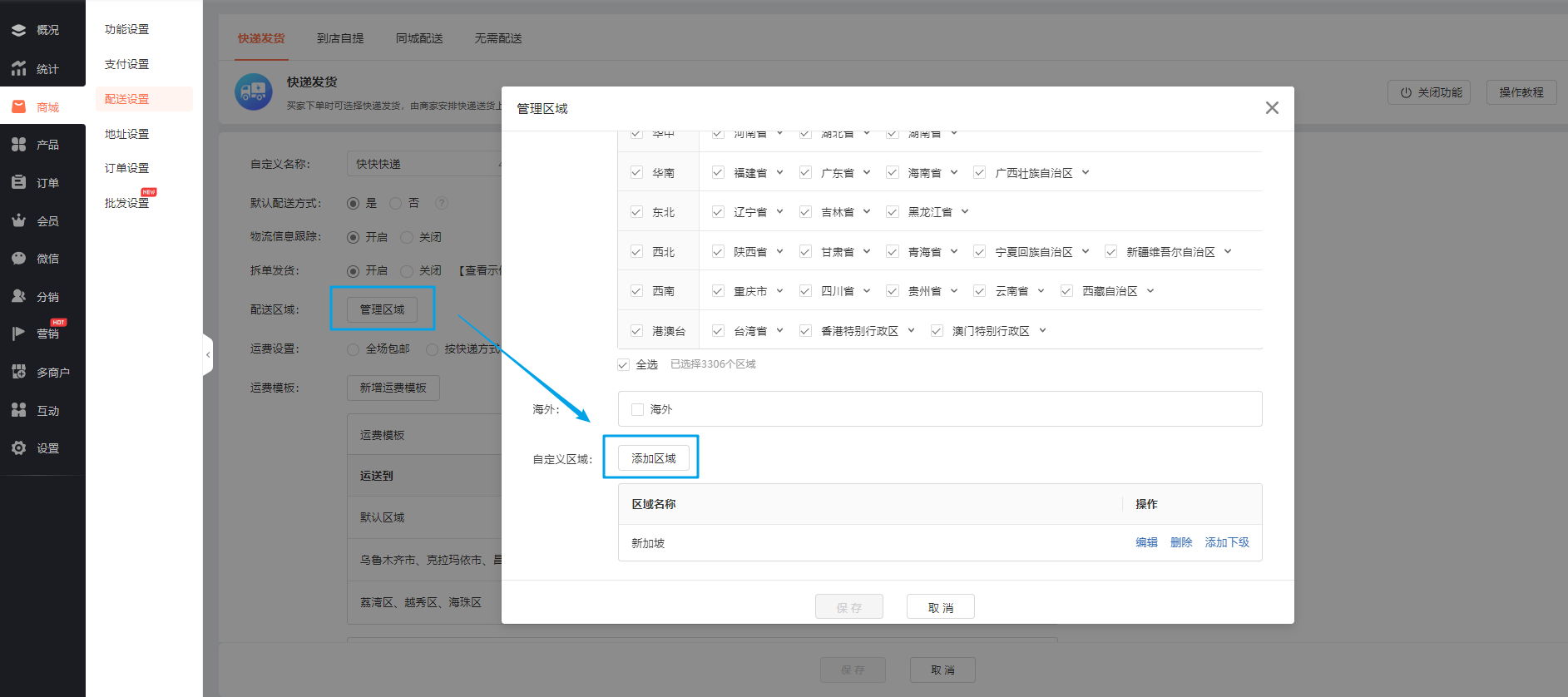This screenshot has width=1568, height=697.
Task: Uncheck the 广东省 checkbox
Action: click(805, 173)
